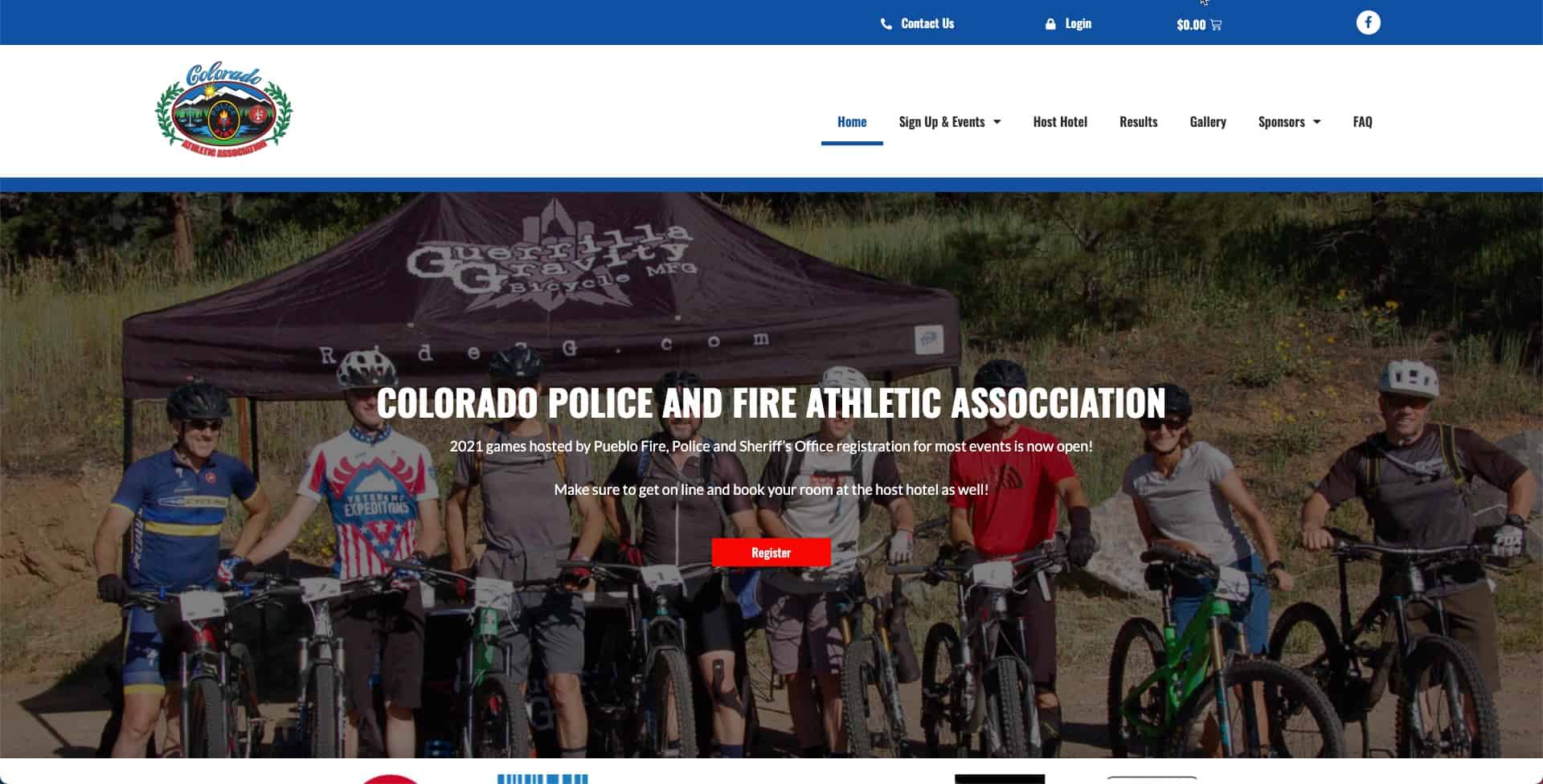Open the Results page
1543x784 pixels.
click(1138, 122)
